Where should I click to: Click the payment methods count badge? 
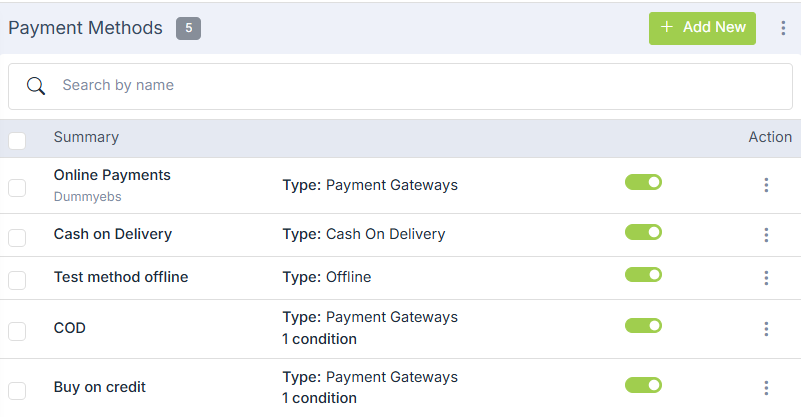[x=189, y=28]
